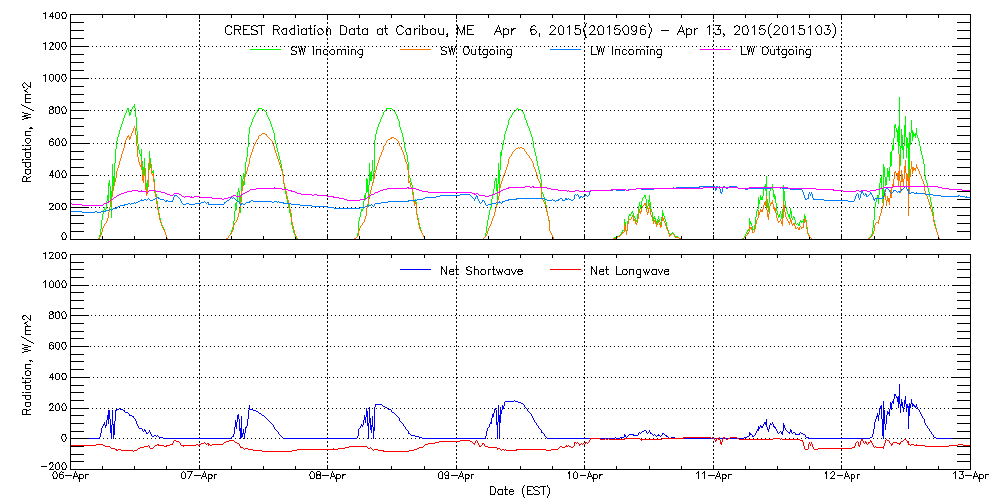
Task: Click the LW Outgoing legend label
Action: 775,51
